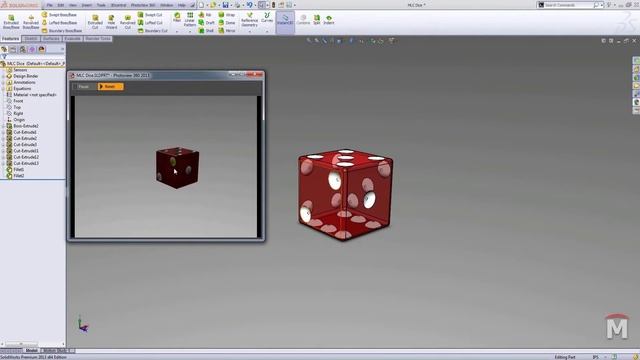
Task: Select the Rib tool
Action: (x=205, y=15)
